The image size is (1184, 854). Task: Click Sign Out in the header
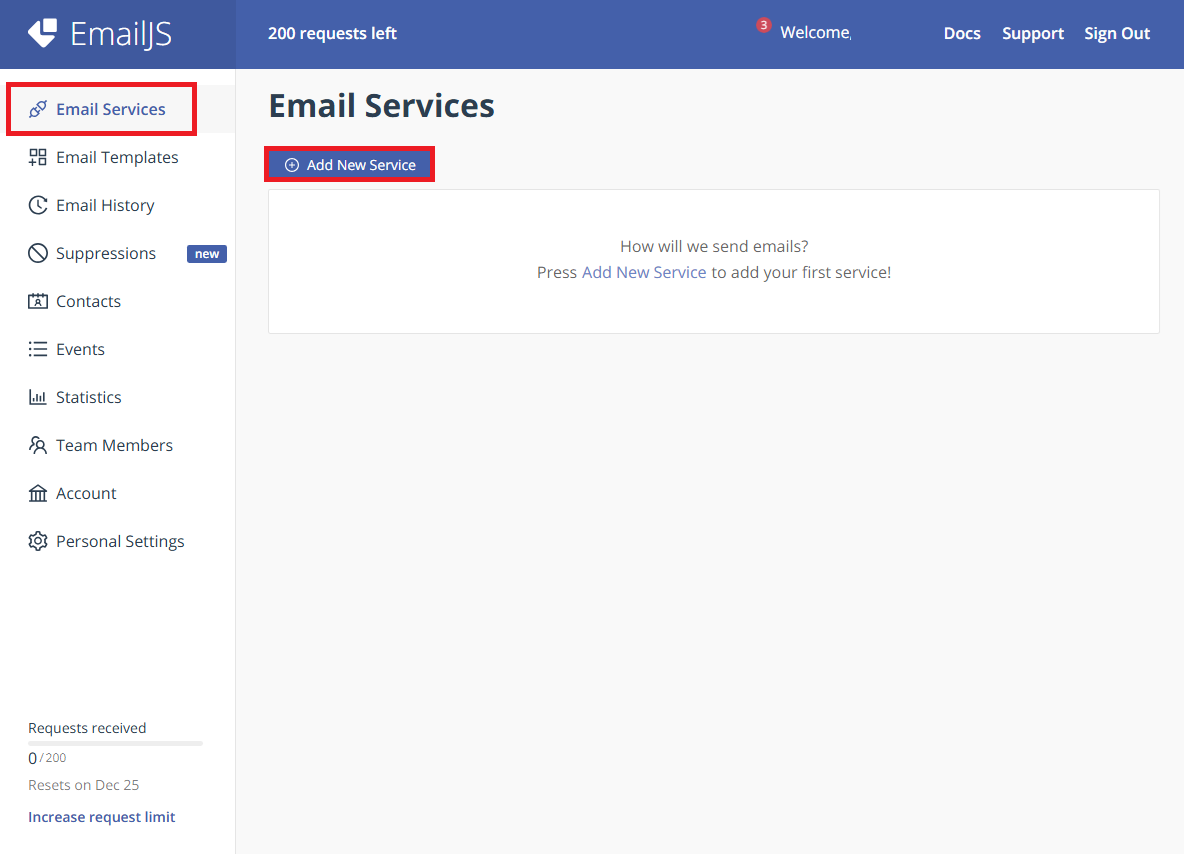(x=1117, y=33)
